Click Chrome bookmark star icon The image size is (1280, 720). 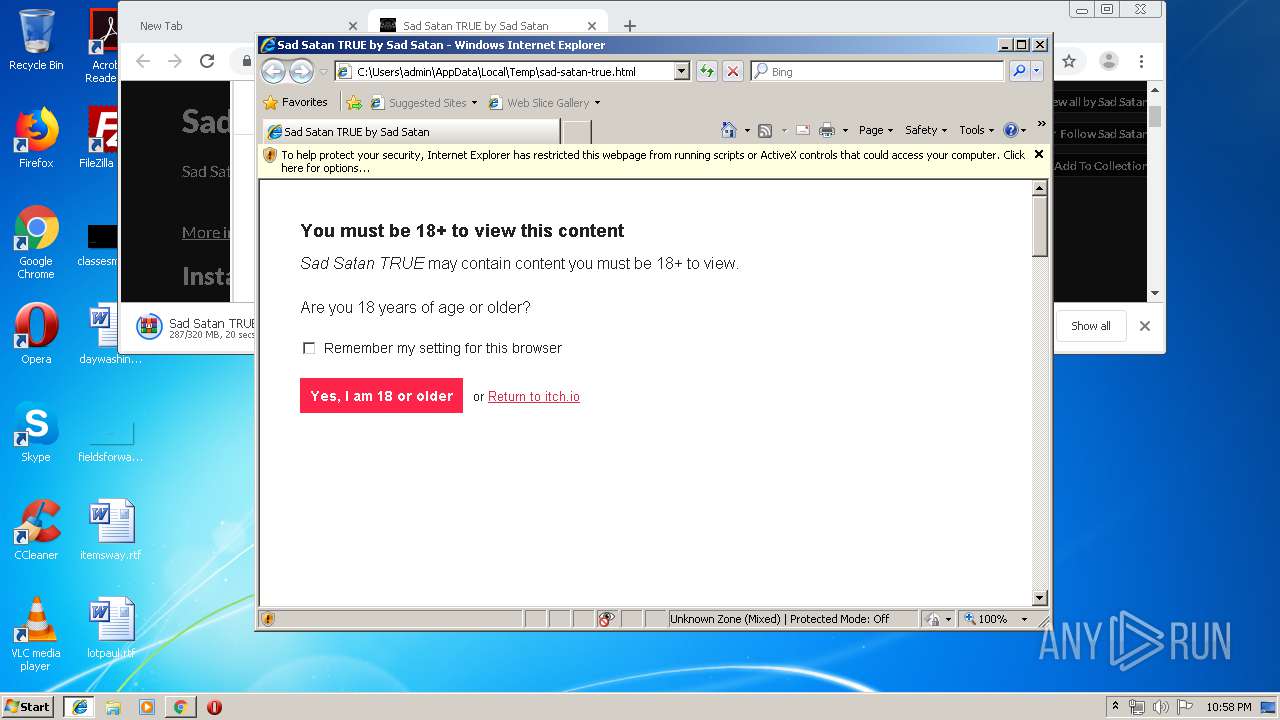(x=1069, y=61)
